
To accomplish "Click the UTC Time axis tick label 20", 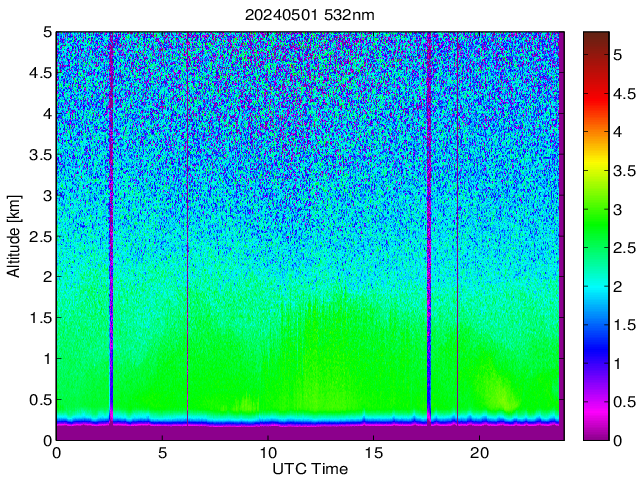I will coord(480,453).
